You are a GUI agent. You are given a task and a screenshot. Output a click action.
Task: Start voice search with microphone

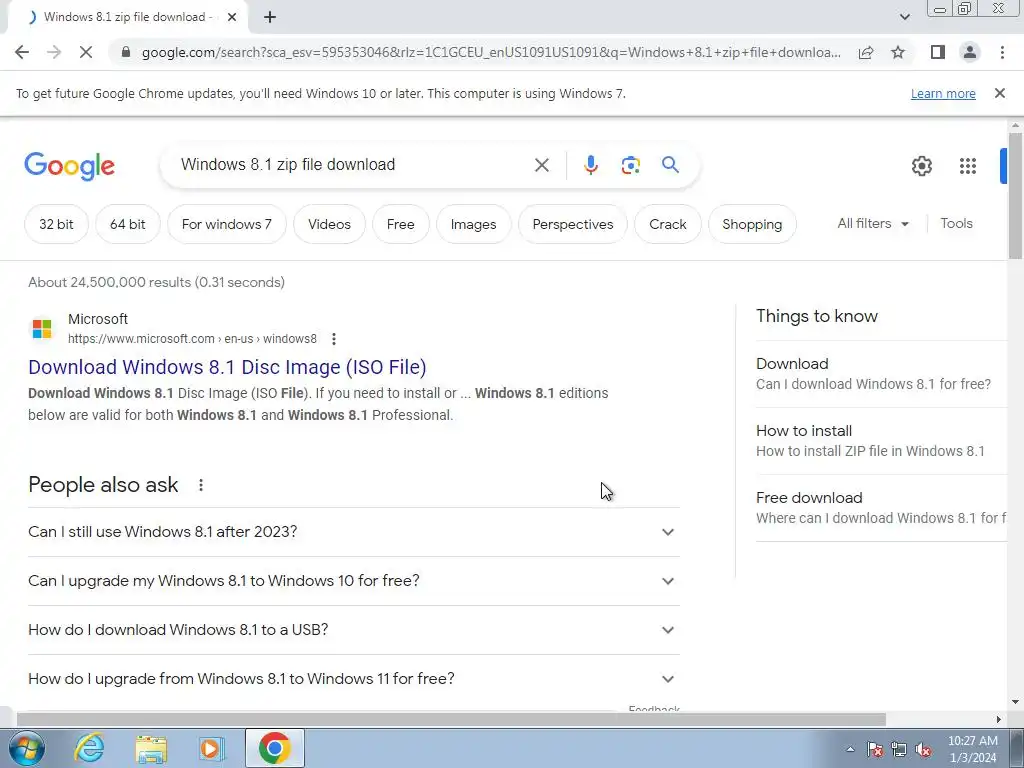(x=590, y=165)
